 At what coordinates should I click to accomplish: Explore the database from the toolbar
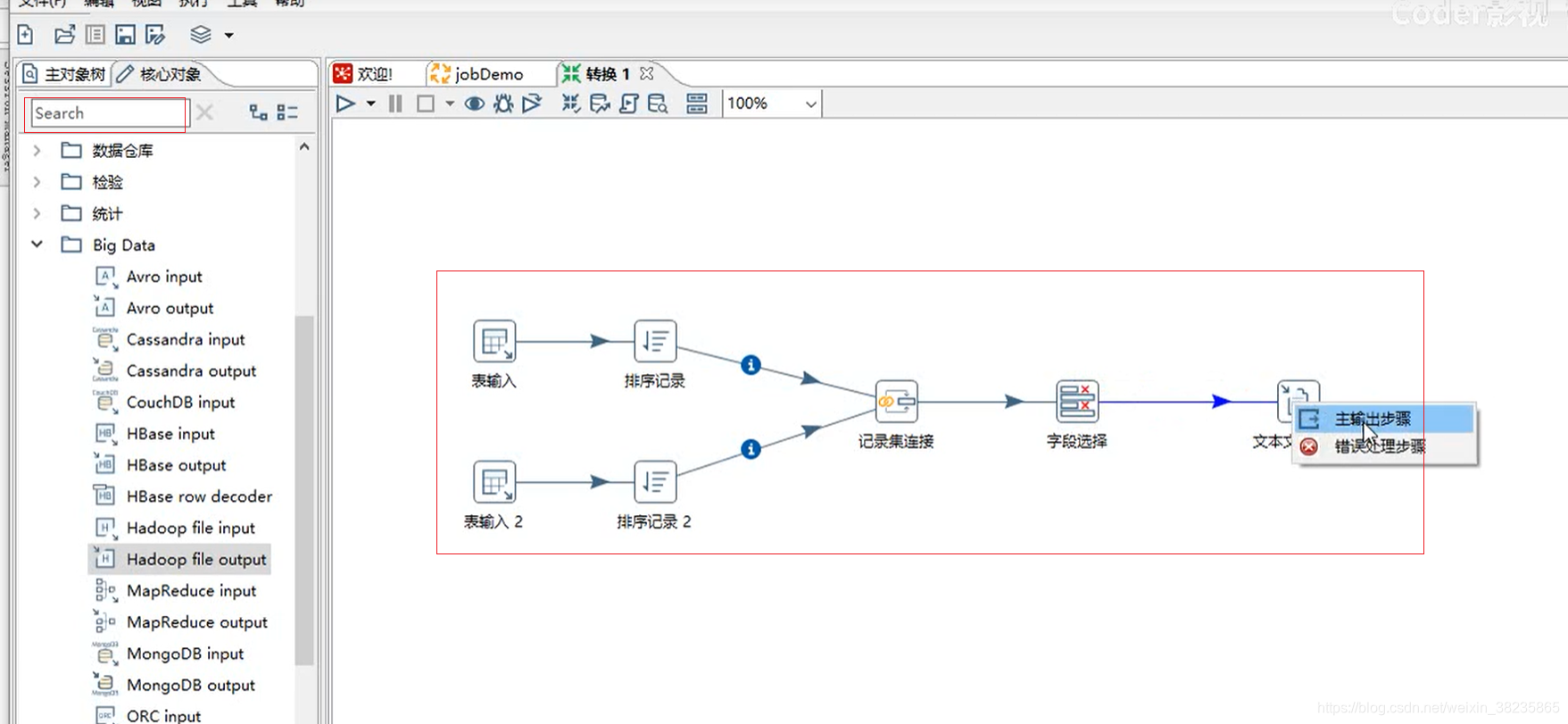pyautogui.click(x=658, y=104)
